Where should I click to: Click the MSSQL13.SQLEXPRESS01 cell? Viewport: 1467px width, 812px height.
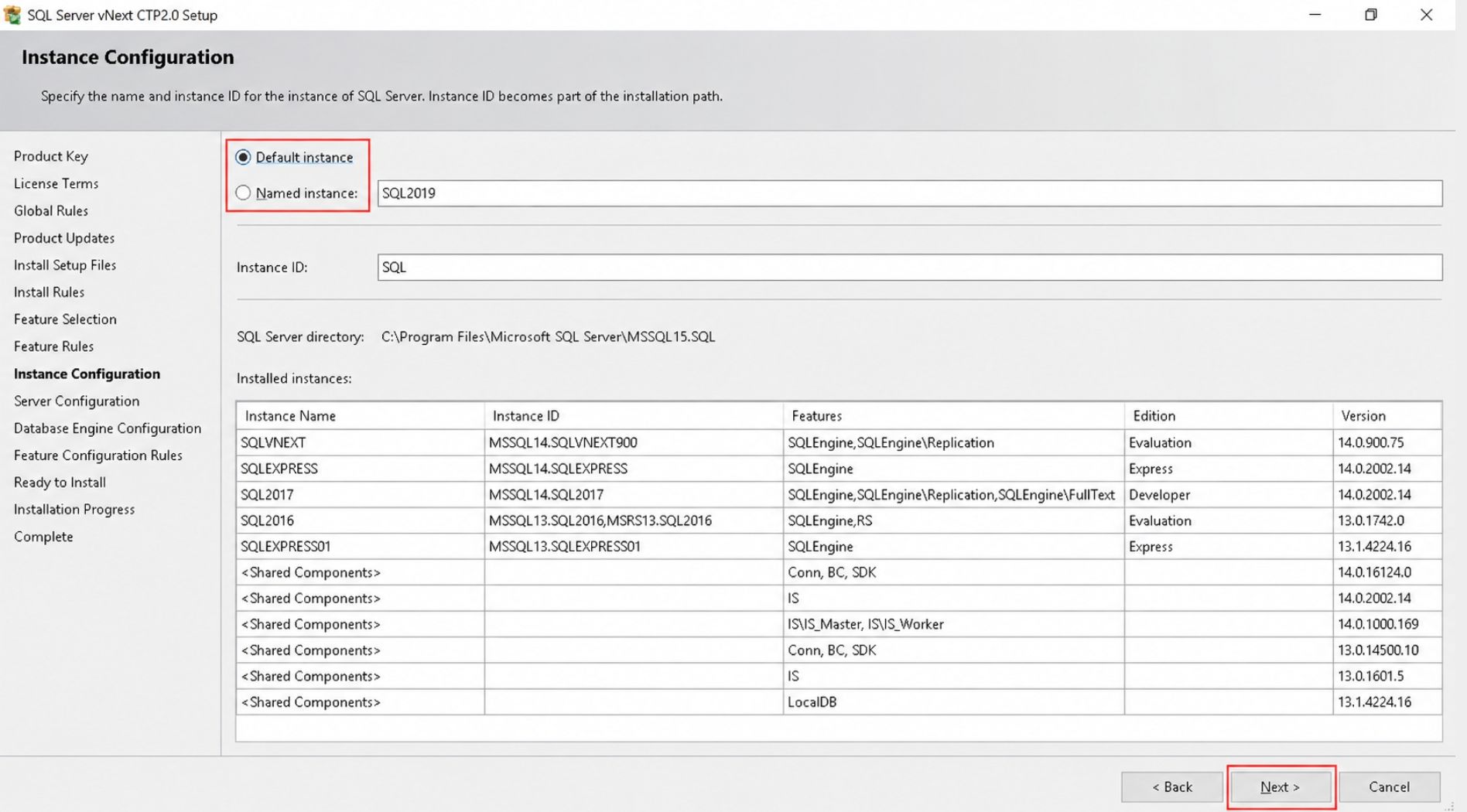click(634, 546)
